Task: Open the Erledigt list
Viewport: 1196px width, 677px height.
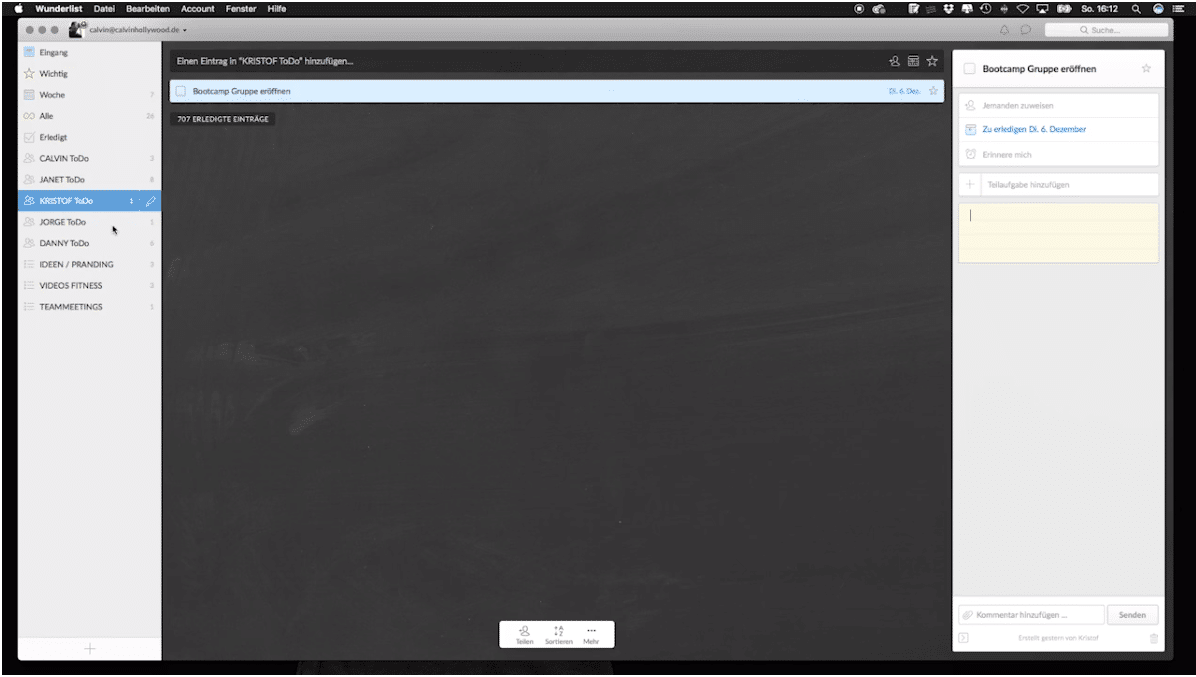Action: (89, 137)
